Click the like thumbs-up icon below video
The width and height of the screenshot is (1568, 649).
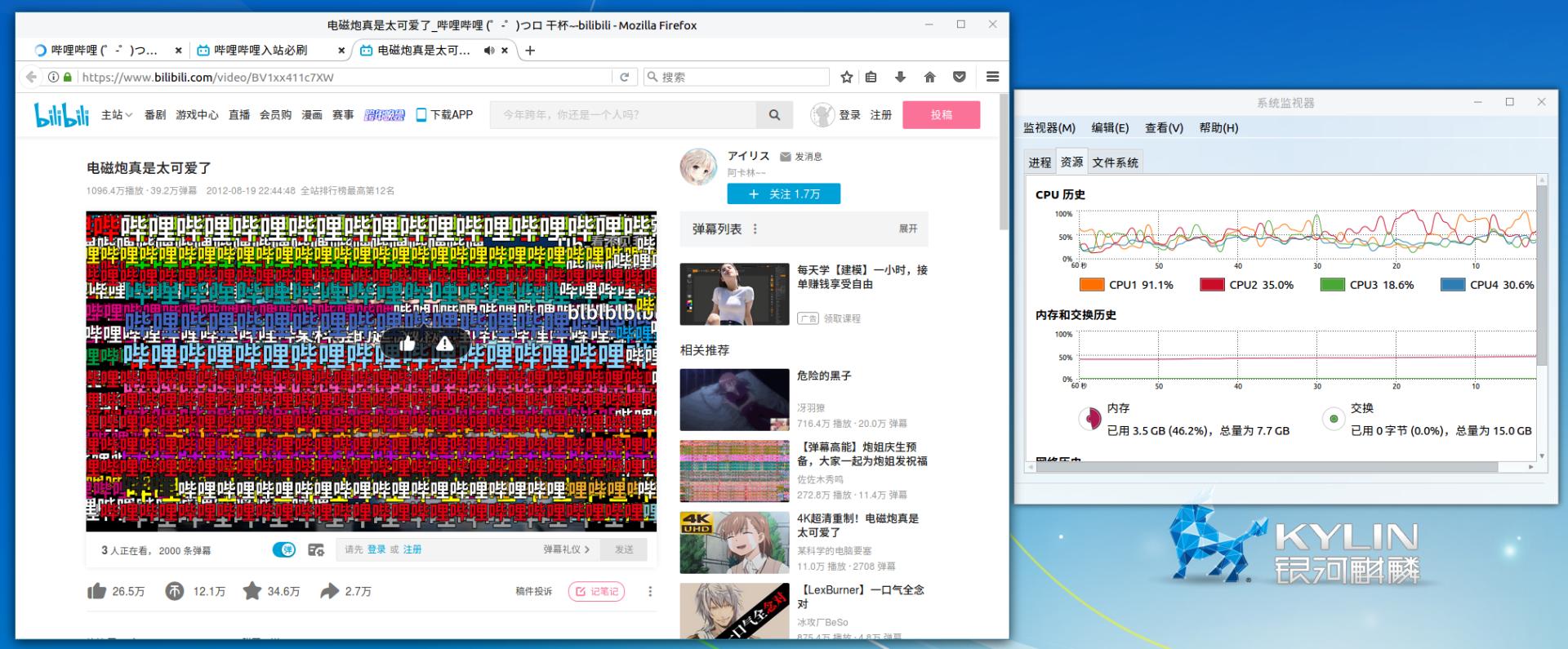coord(96,591)
